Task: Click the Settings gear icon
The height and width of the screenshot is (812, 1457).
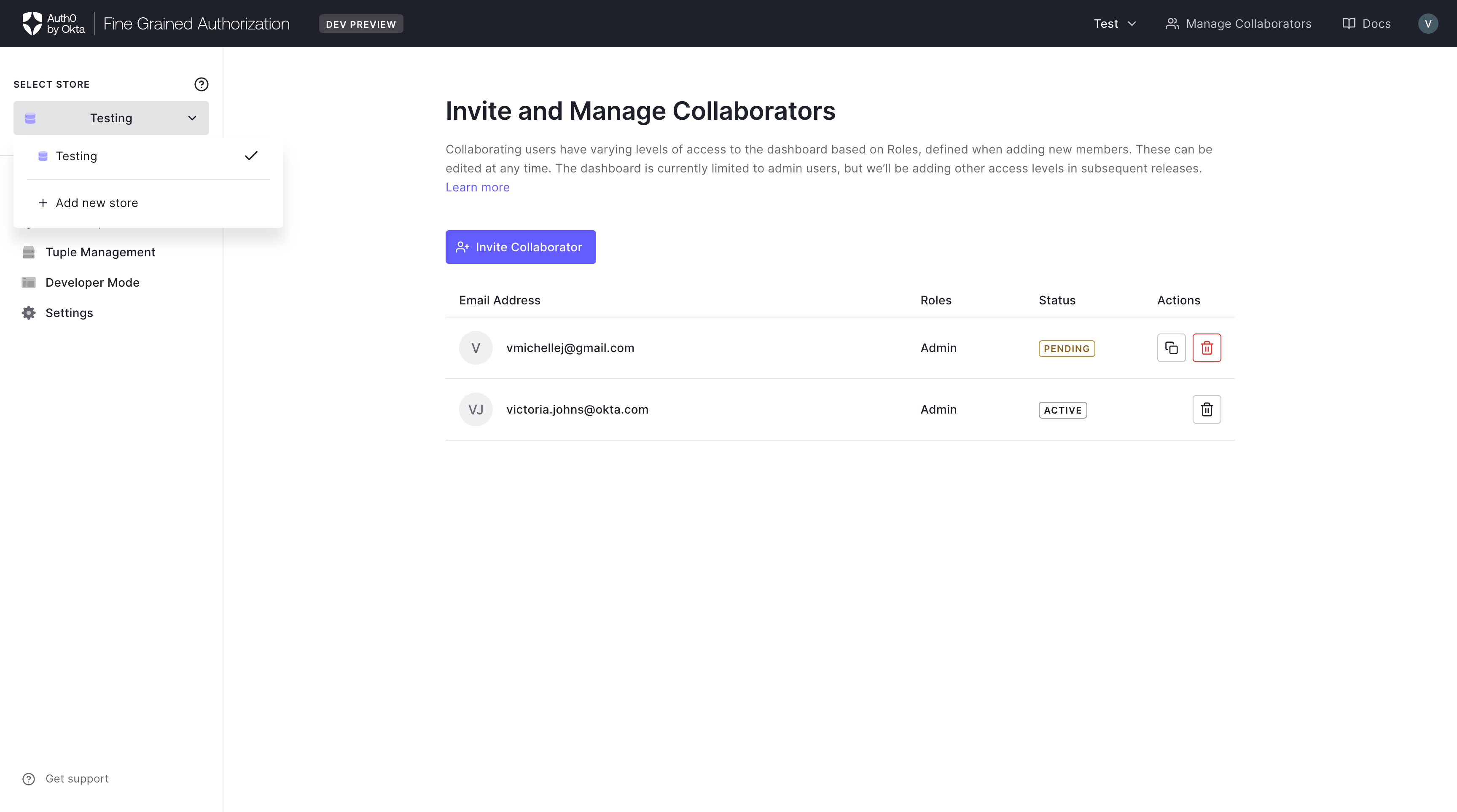Action: pyautogui.click(x=28, y=313)
